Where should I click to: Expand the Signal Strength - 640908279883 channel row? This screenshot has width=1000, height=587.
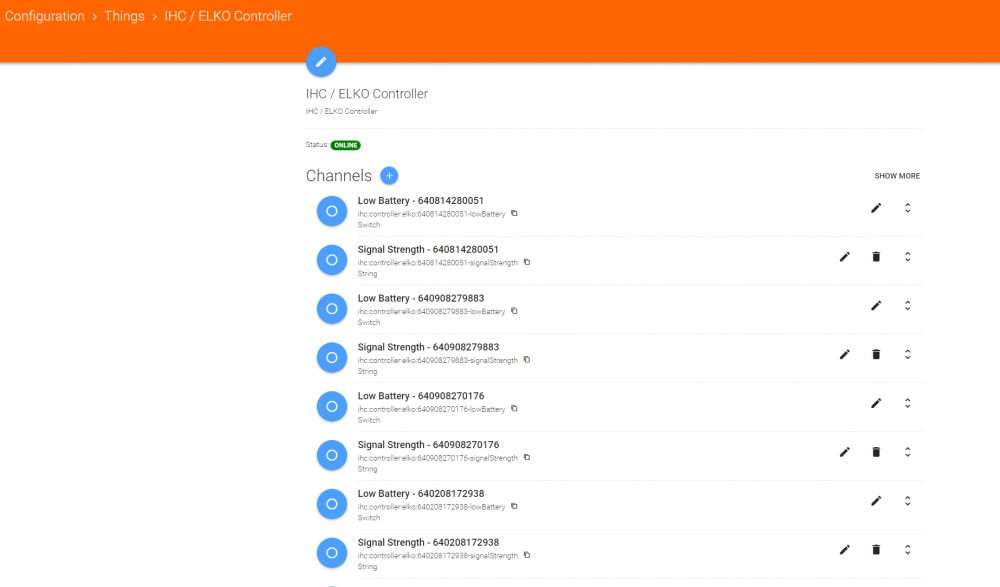pos(908,354)
